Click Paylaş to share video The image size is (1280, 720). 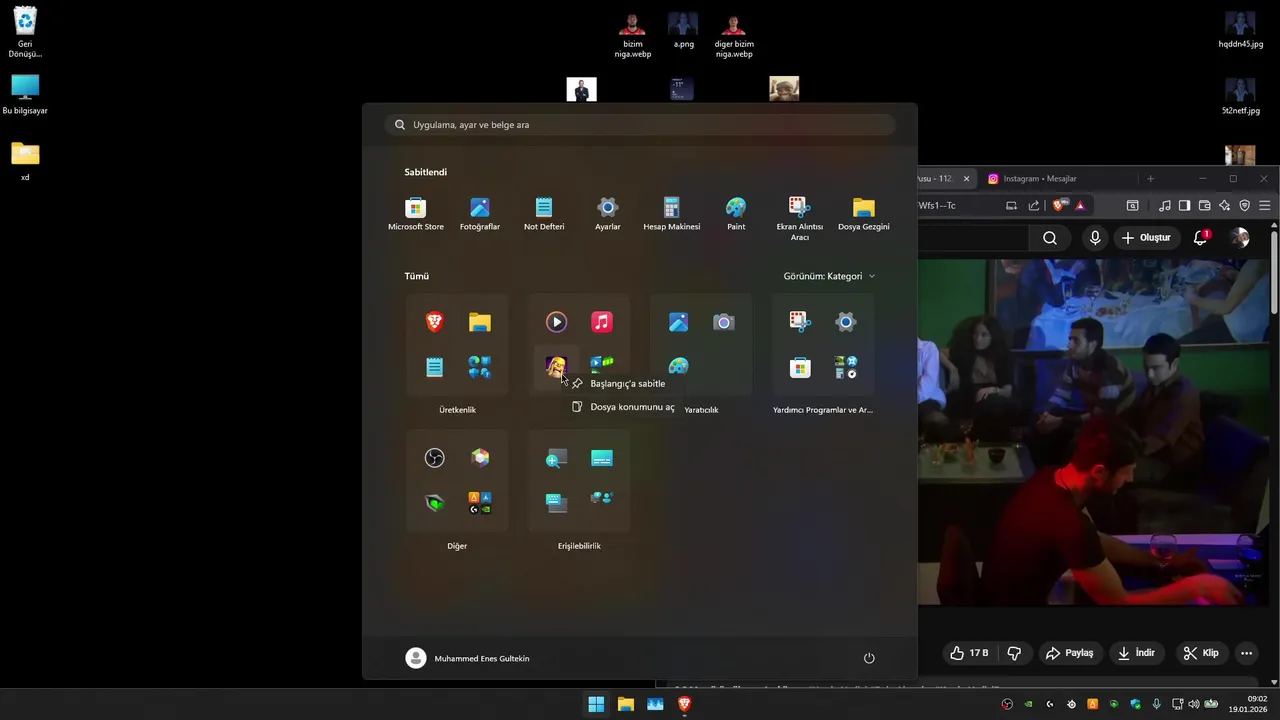(x=1069, y=653)
